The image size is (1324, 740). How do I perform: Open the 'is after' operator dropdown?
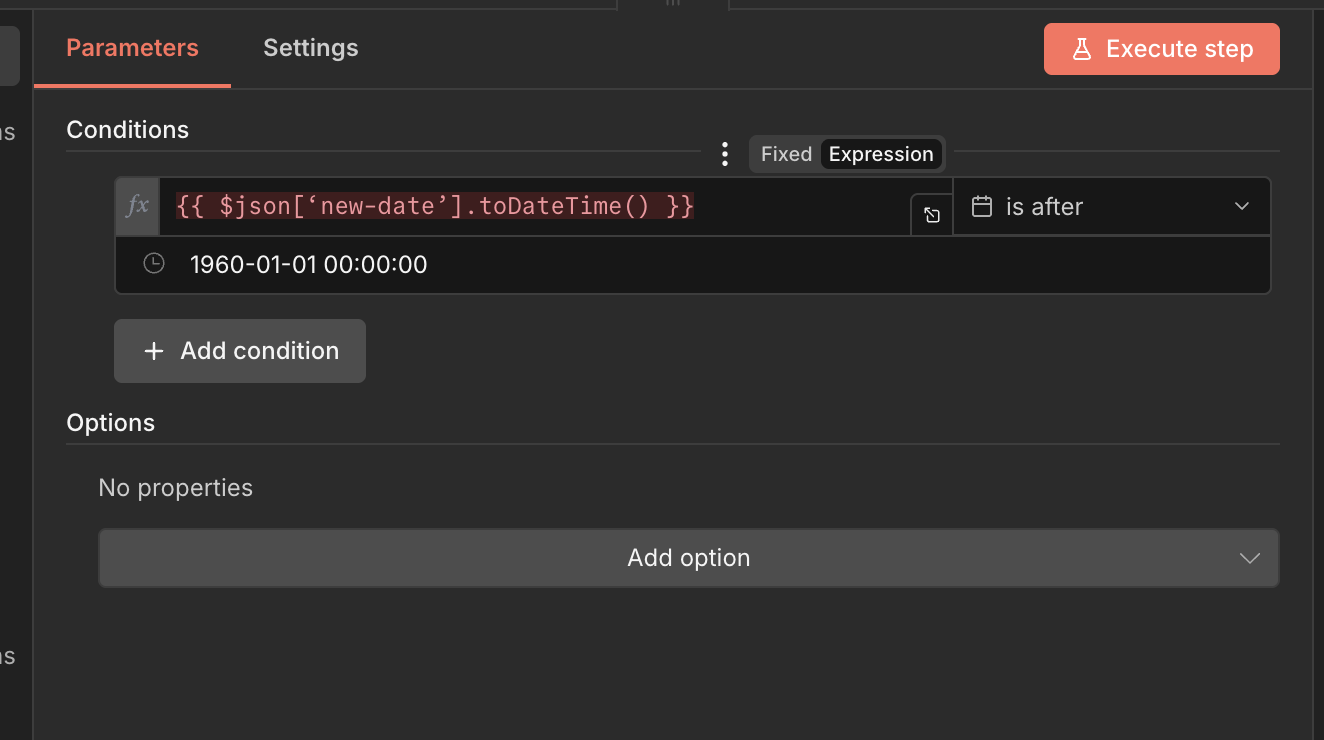(1110, 207)
